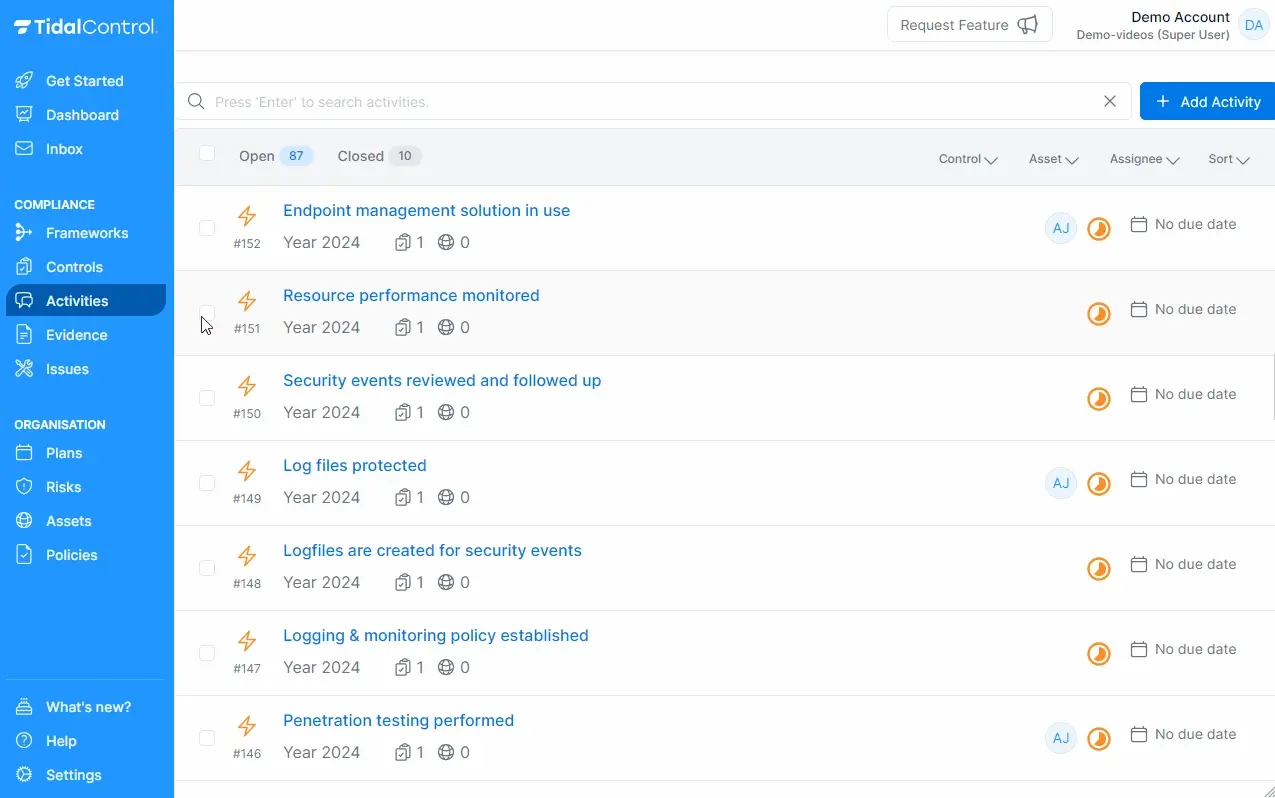Click the Frameworks branch icon

click(x=24, y=233)
